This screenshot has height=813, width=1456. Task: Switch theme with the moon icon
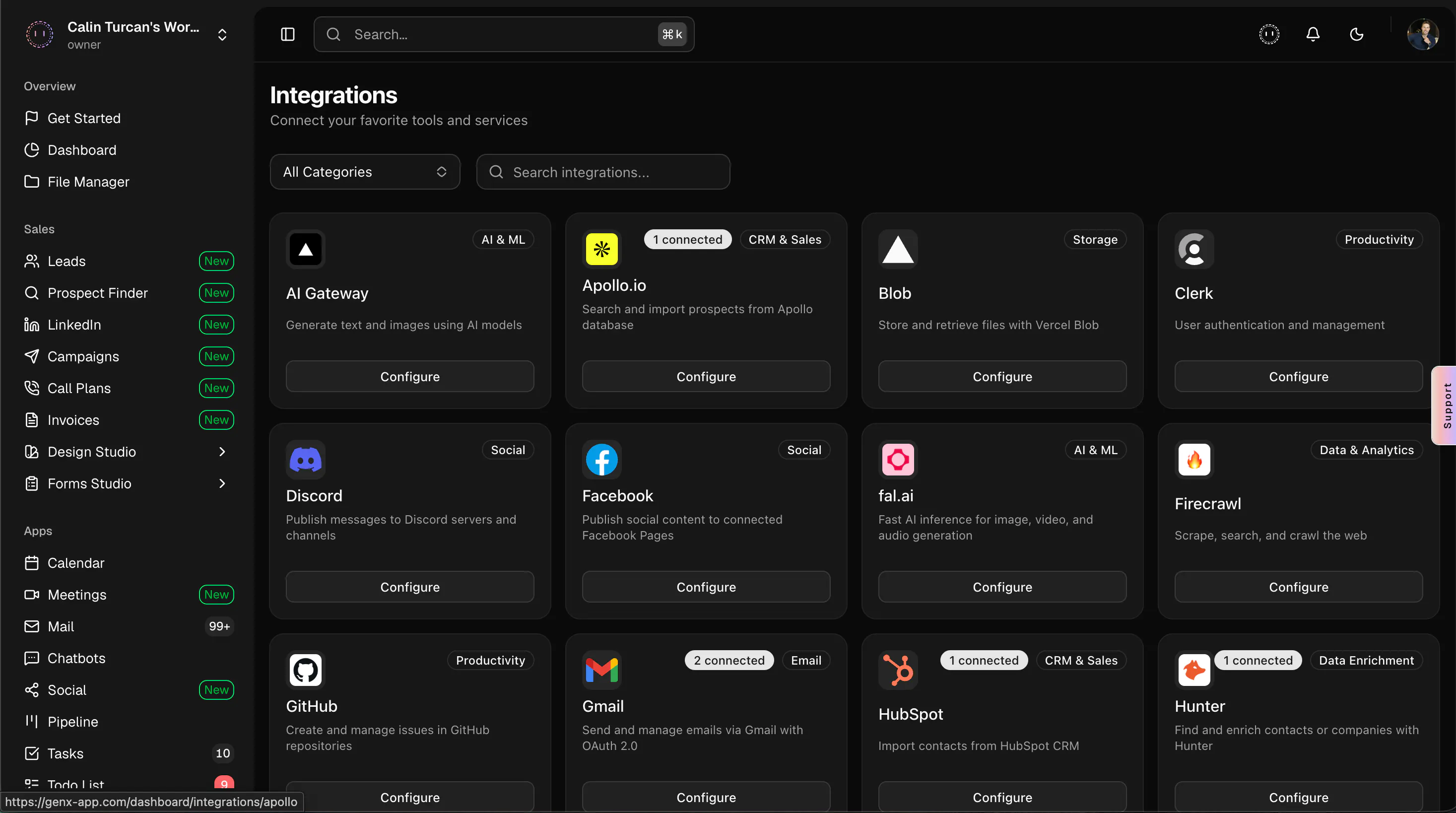point(1357,34)
